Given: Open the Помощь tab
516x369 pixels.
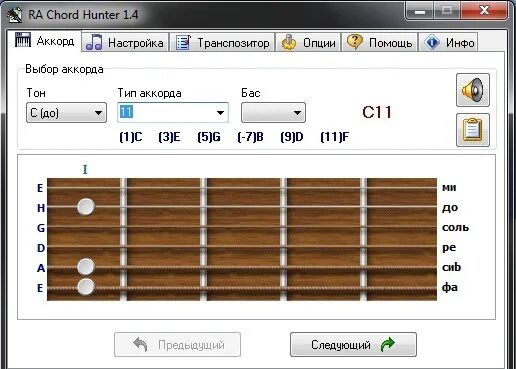Looking at the screenshot, I should click(379, 42).
